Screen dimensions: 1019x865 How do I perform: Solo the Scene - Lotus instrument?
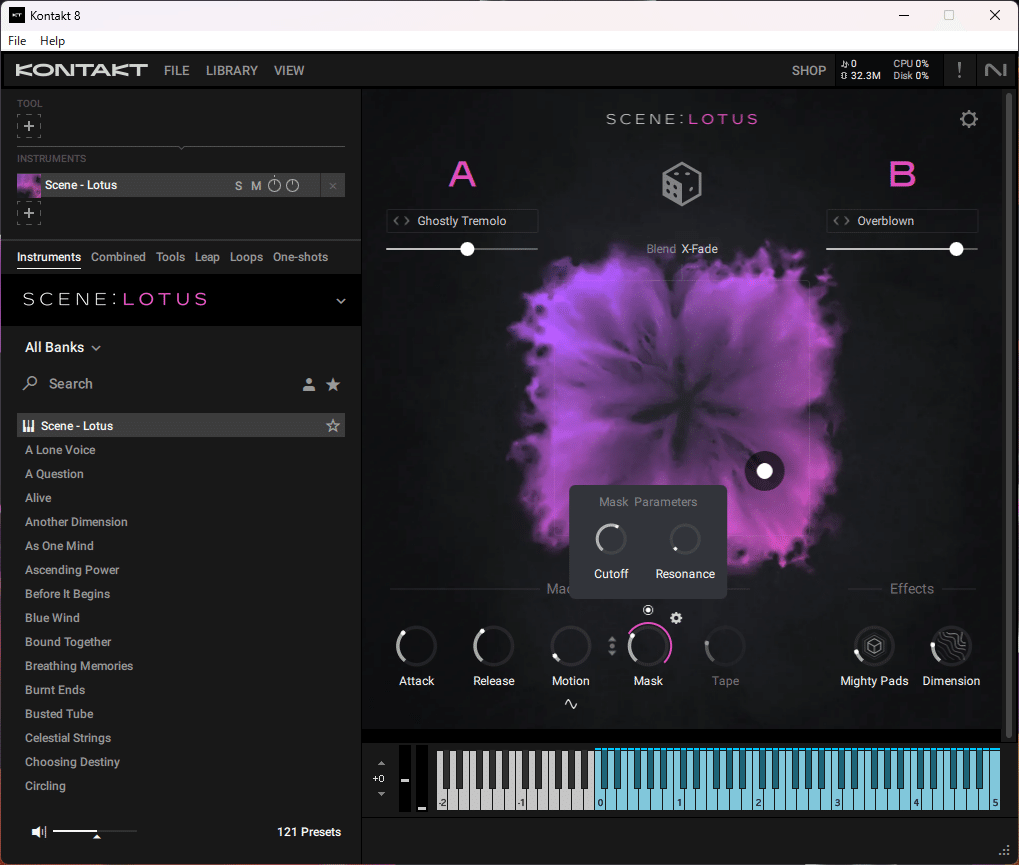[238, 185]
